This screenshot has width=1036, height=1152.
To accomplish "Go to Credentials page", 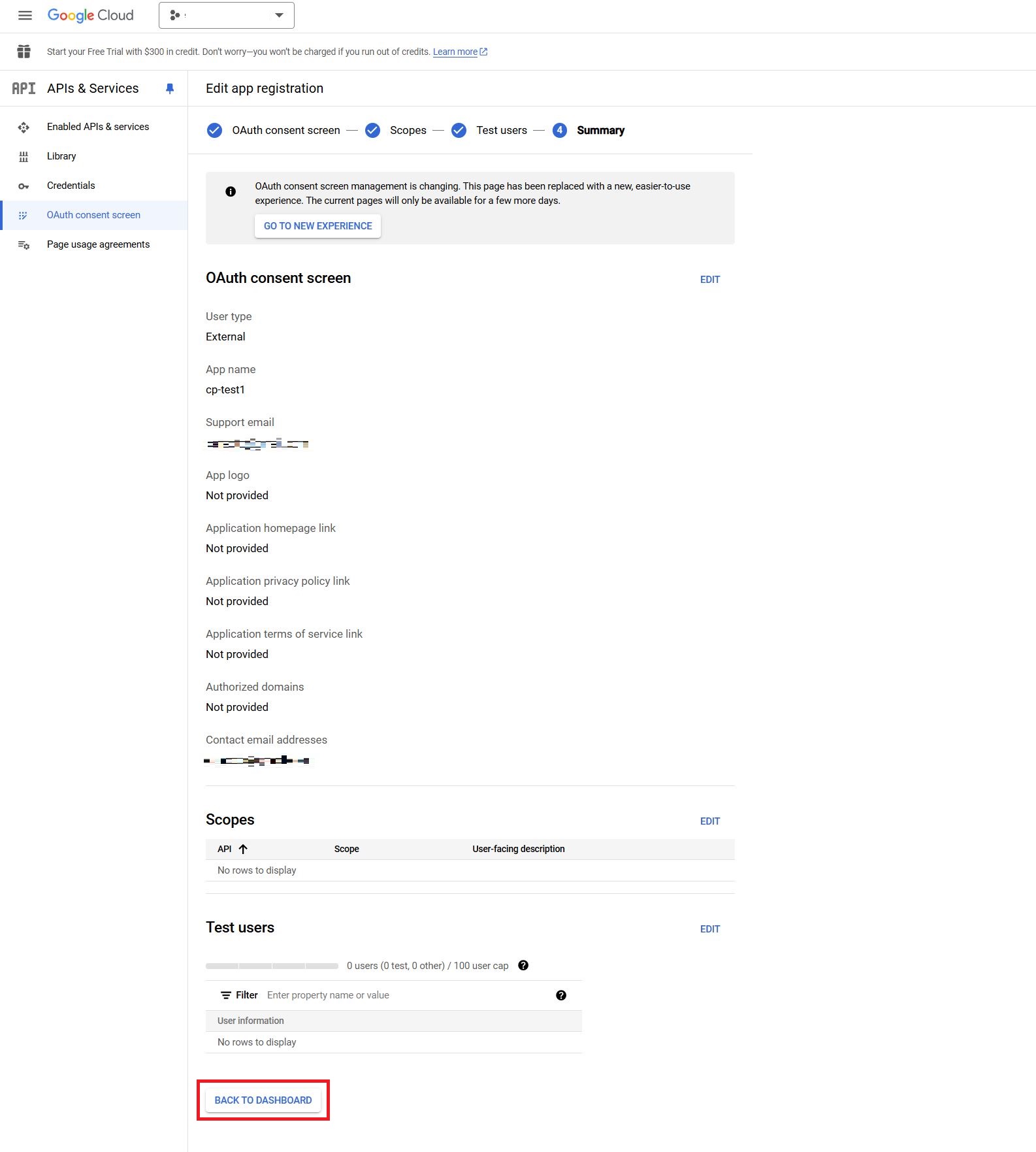I will 71,186.
